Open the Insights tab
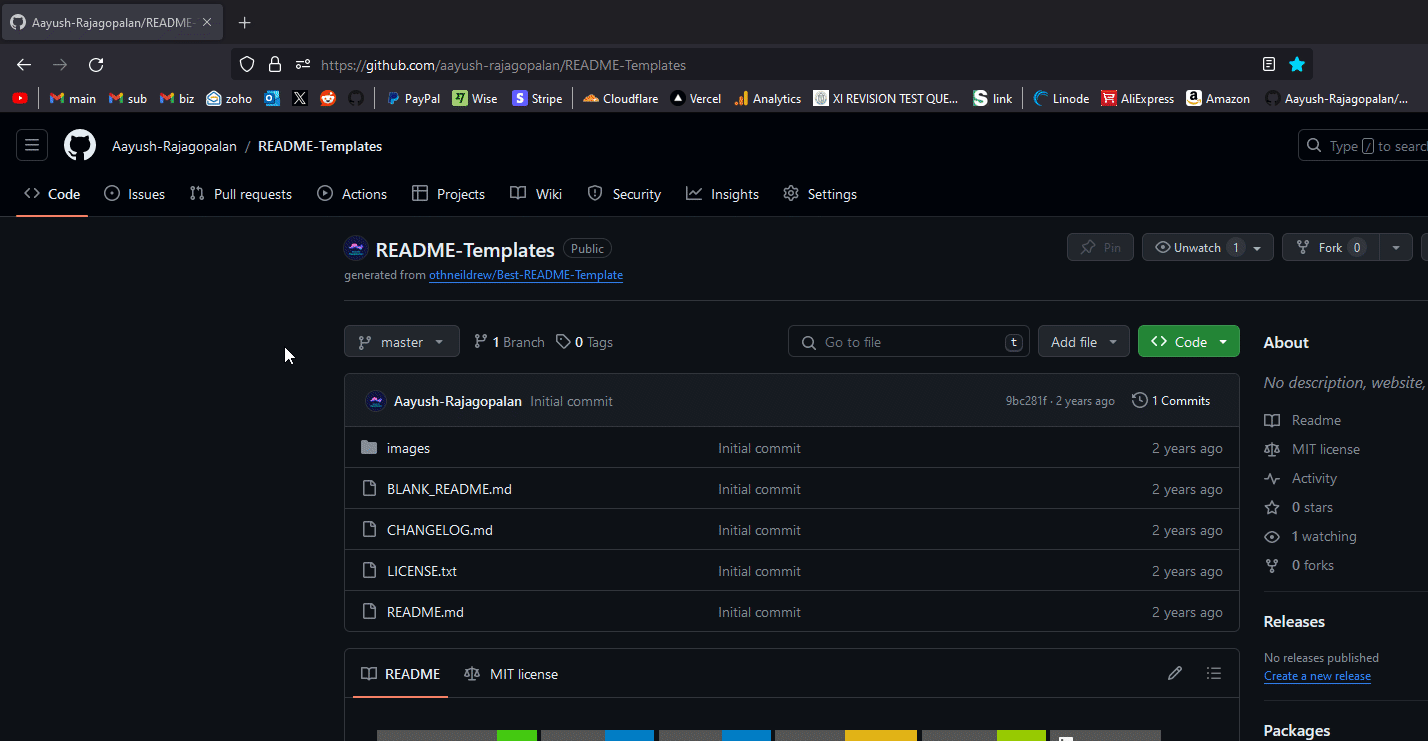The height and width of the screenshot is (741, 1428). point(723,194)
